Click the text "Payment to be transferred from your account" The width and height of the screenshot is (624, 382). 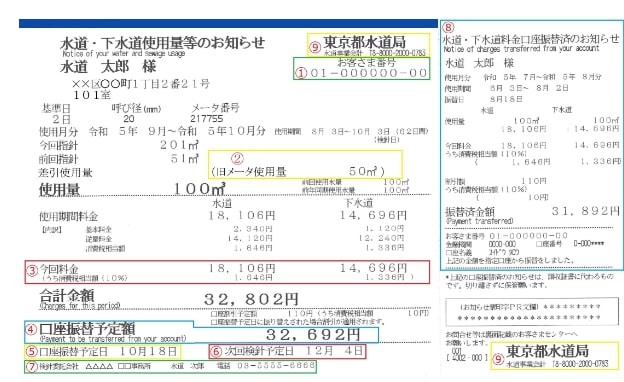[x=113, y=339]
